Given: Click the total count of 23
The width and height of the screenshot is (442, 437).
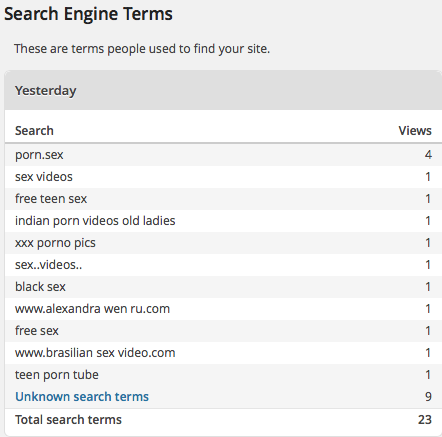Looking at the screenshot, I should [x=425, y=419].
